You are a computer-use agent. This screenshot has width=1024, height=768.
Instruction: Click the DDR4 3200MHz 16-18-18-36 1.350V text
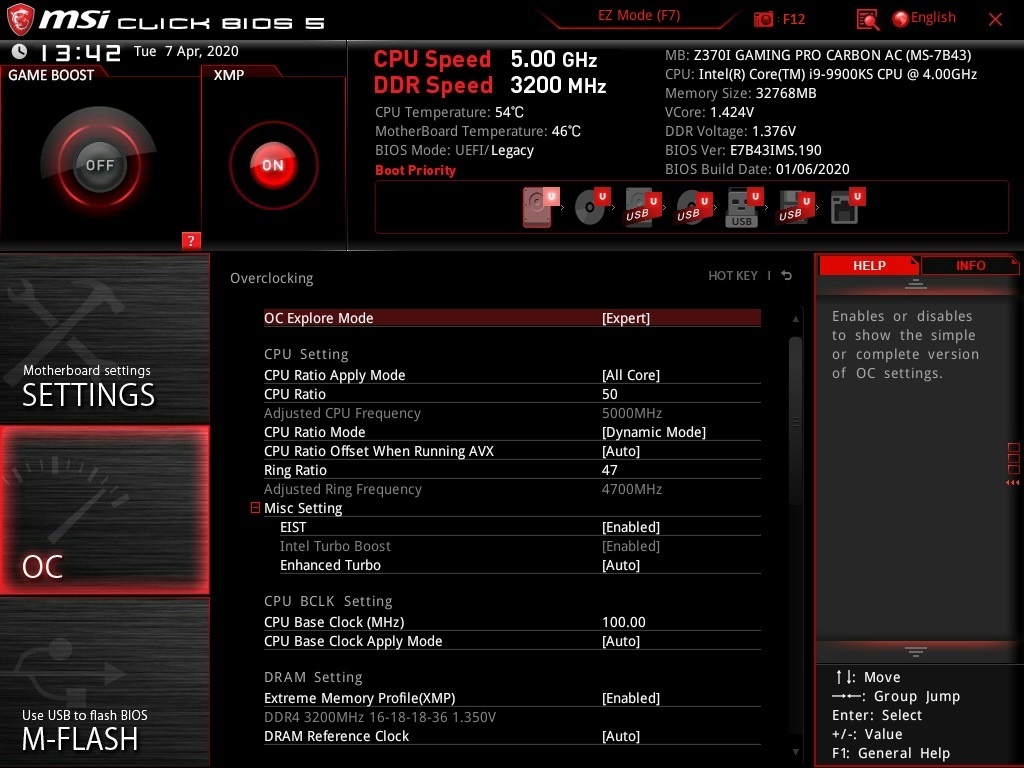379,716
